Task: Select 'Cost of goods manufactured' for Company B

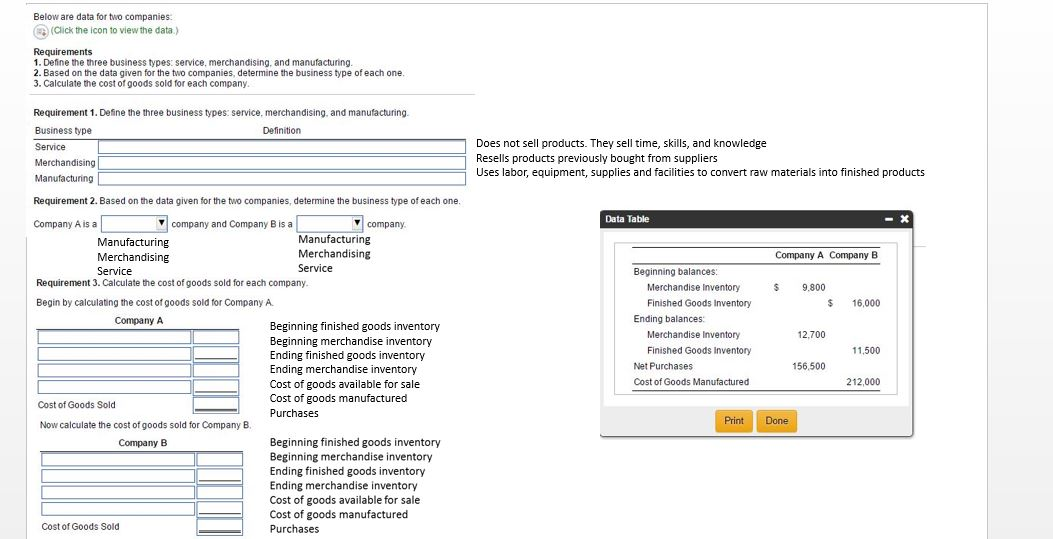Action: point(338,515)
